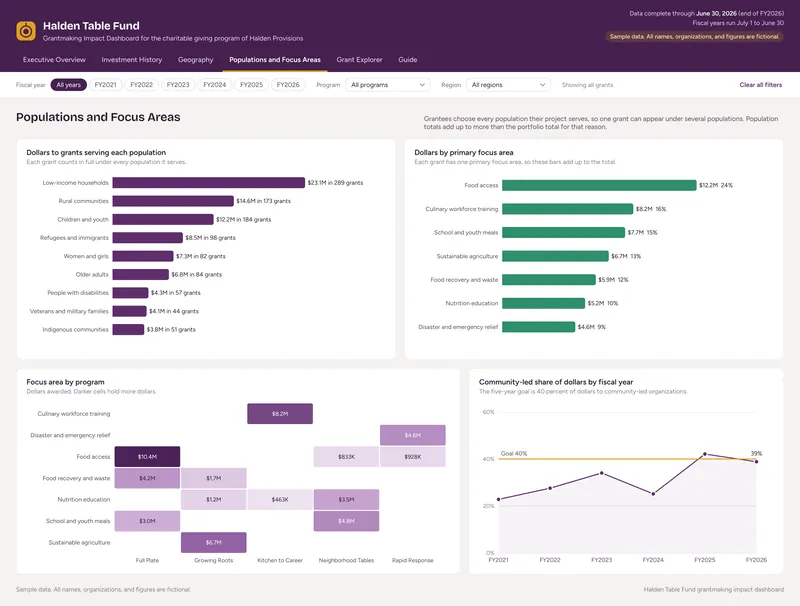Go to the Guide tab
The width and height of the screenshot is (800, 606).
408,60
